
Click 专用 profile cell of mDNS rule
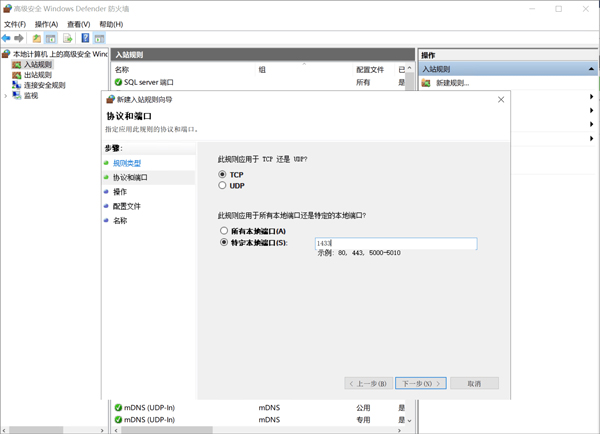[x=363, y=420]
